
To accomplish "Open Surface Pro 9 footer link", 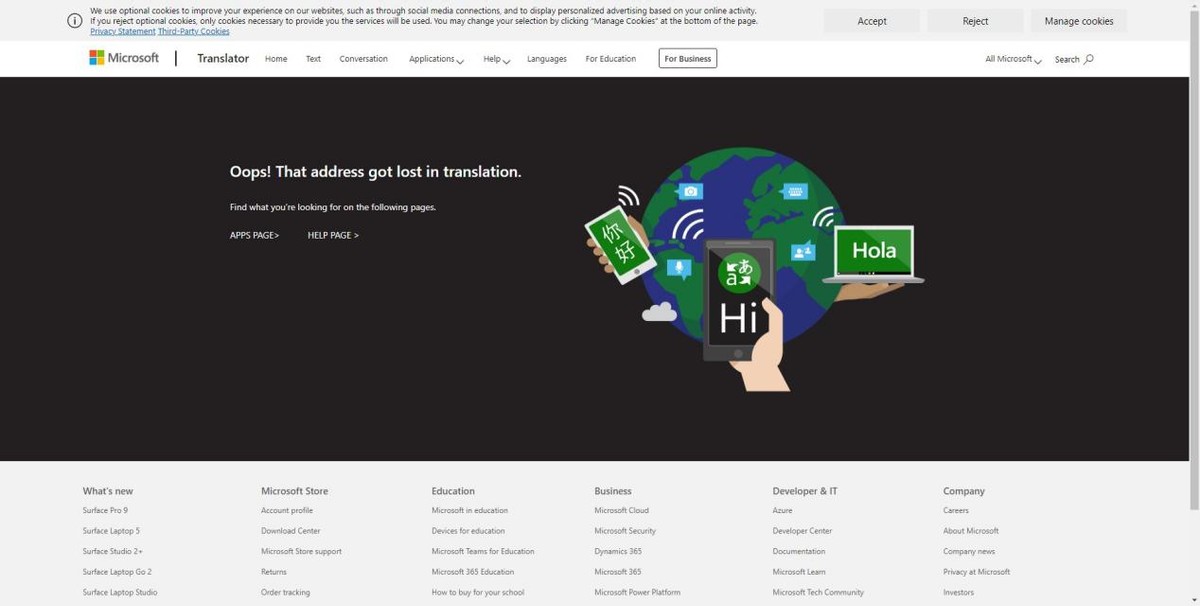I will pyautogui.click(x=105, y=510).
